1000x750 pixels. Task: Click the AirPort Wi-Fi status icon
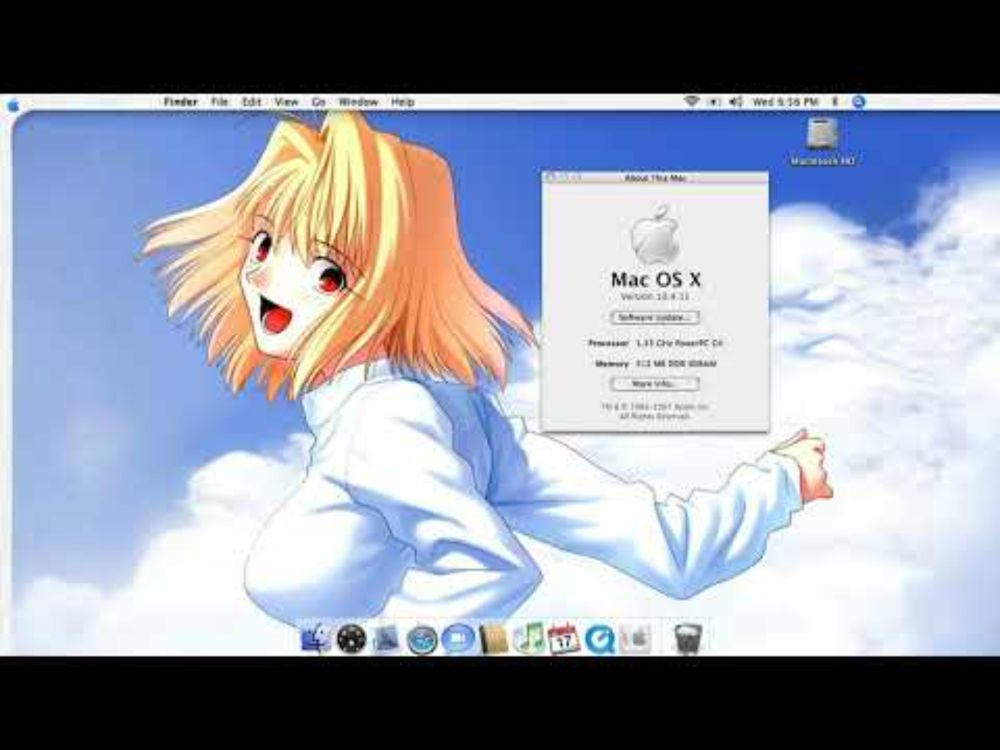click(x=691, y=101)
